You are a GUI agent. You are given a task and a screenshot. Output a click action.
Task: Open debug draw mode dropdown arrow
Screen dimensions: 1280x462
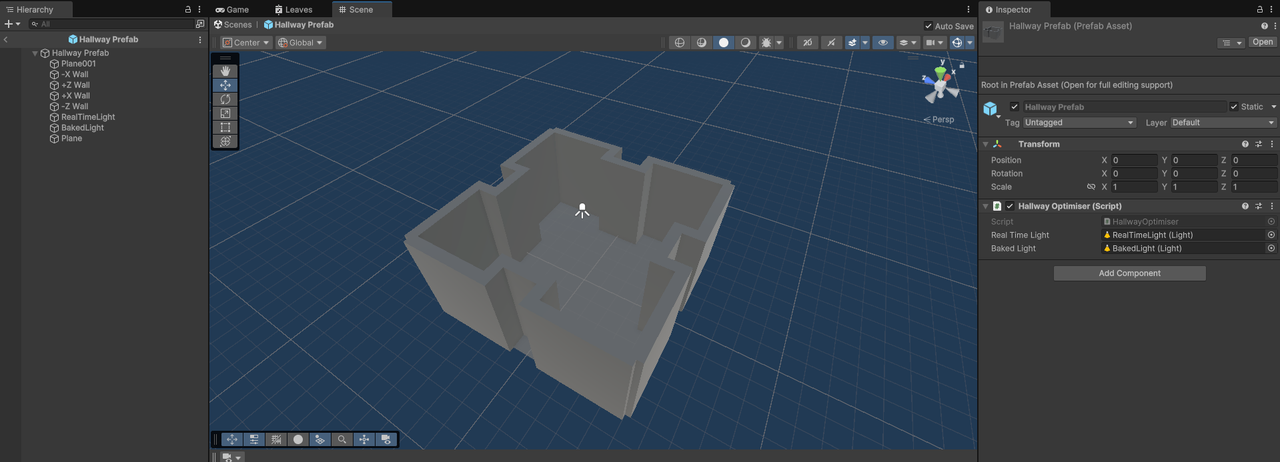779,43
